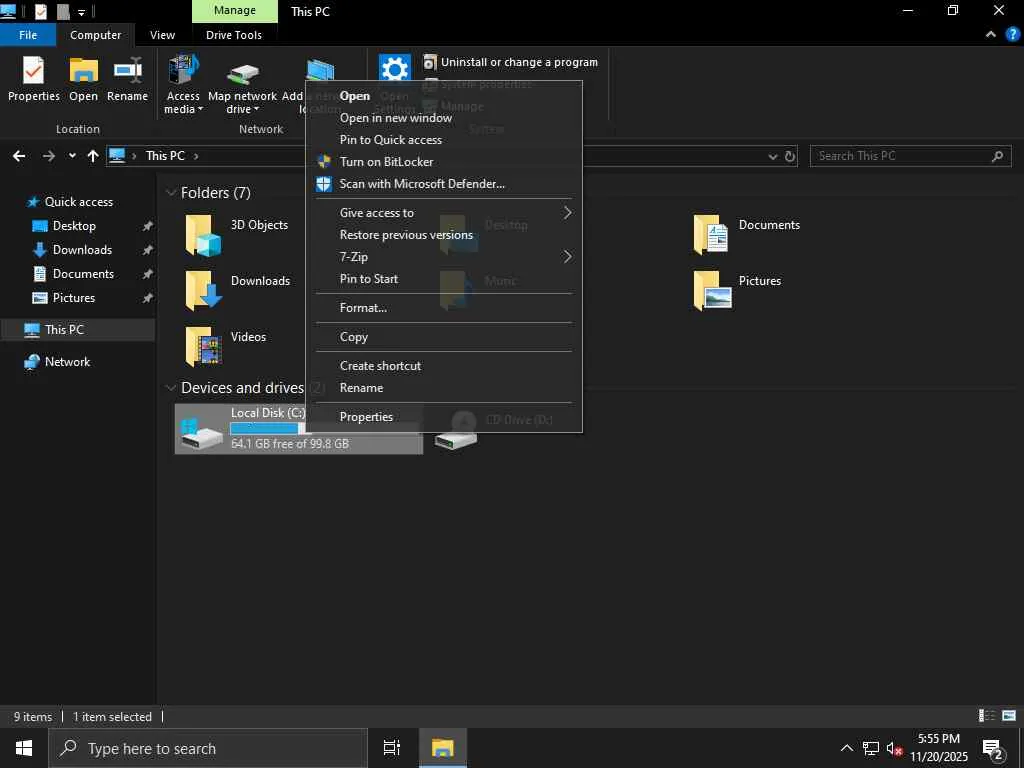Open the notification center icon
Screen dimensions: 1024x768
coord(993,750)
